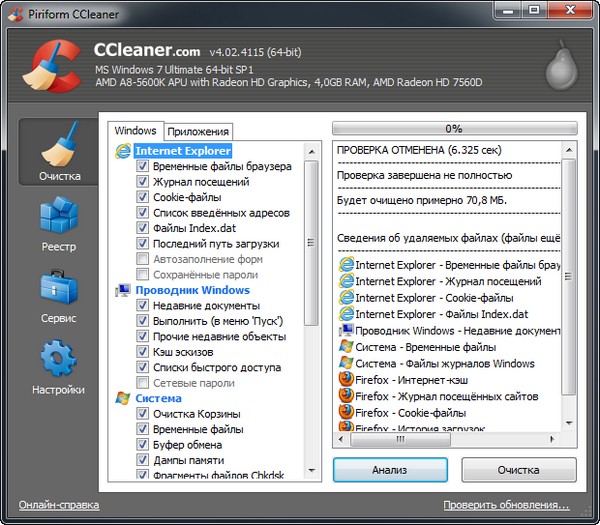Select the Internet Explorer group header
Screen dimensions: 600x525
[183, 151]
